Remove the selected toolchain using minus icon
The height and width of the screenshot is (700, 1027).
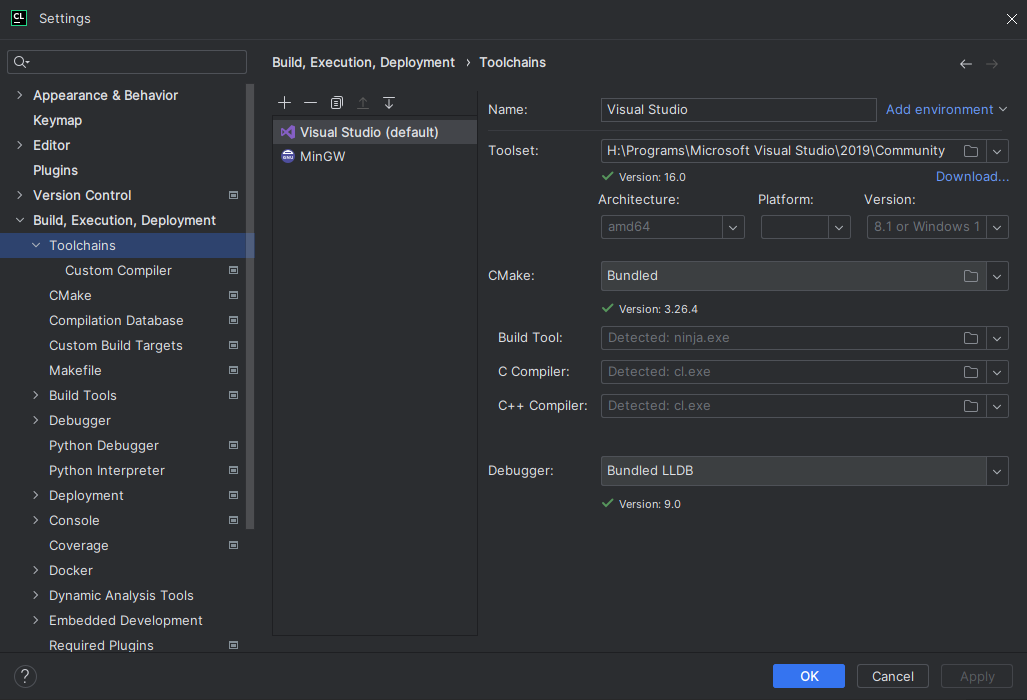310,102
